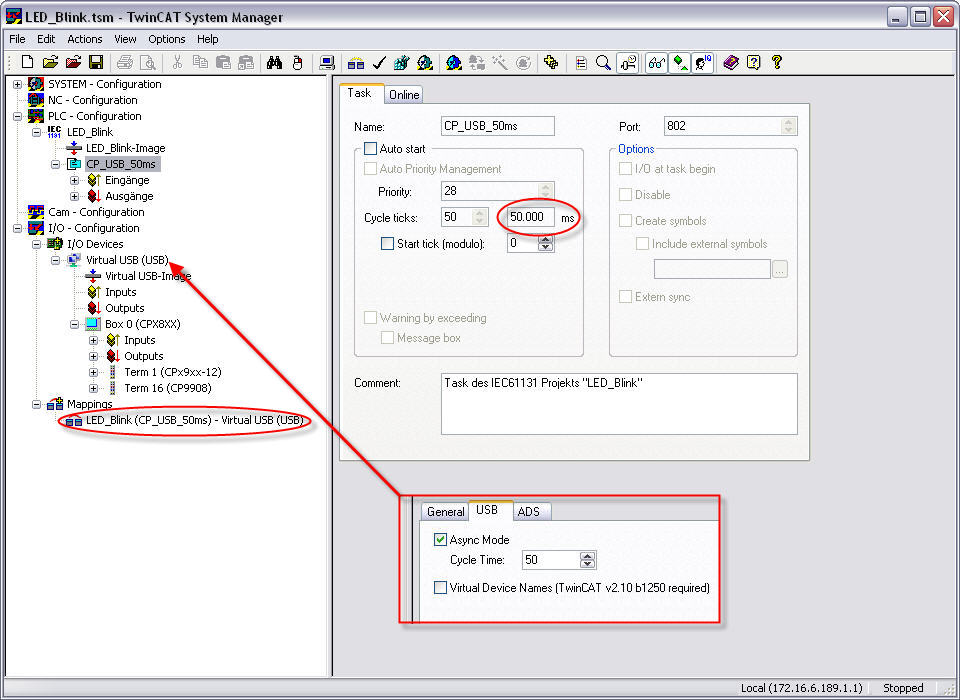Click the 50.000 ms cycle time field
The height and width of the screenshot is (700, 960).
click(x=531, y=217)
